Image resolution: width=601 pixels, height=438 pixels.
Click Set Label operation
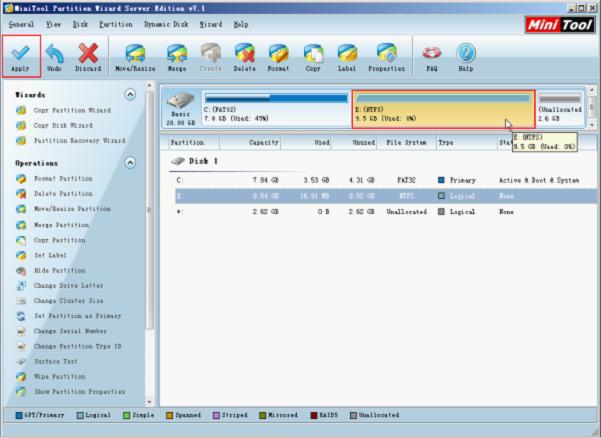point(50,255)
